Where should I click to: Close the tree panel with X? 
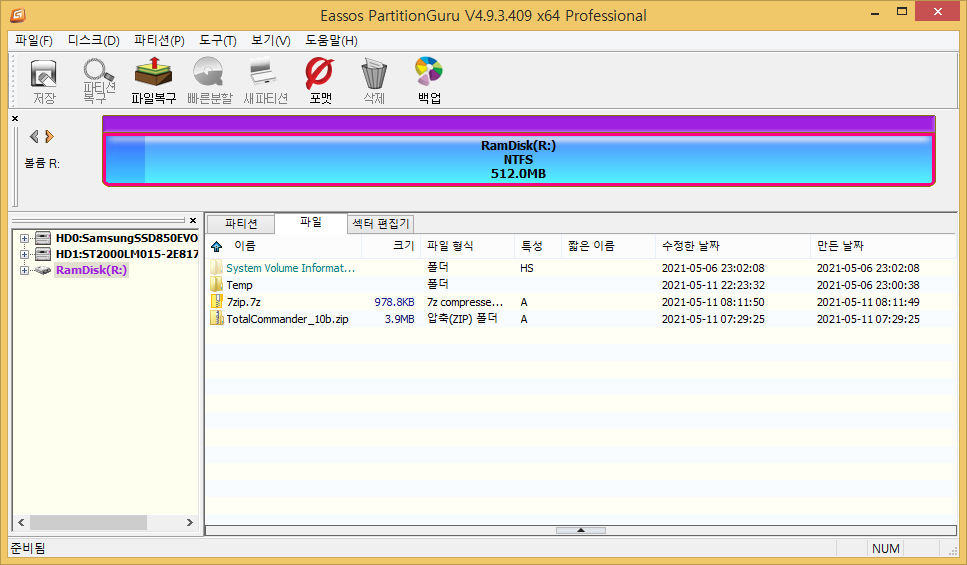click(193, 220)
